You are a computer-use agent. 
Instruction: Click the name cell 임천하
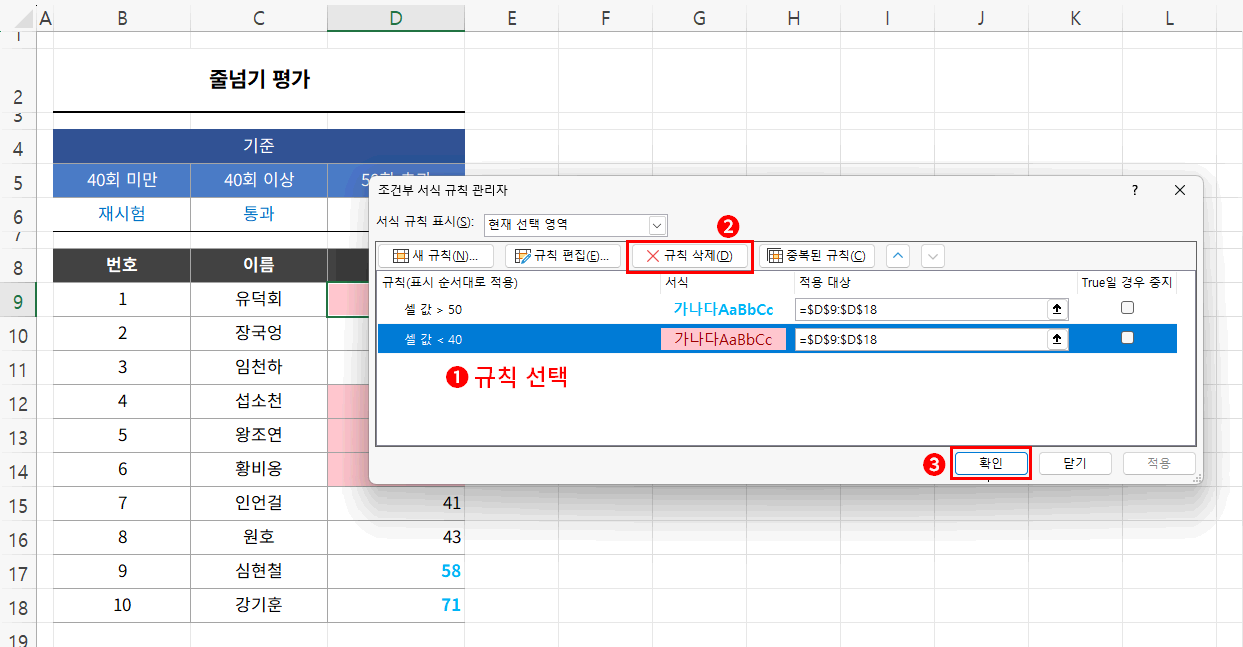pos(259,368)
